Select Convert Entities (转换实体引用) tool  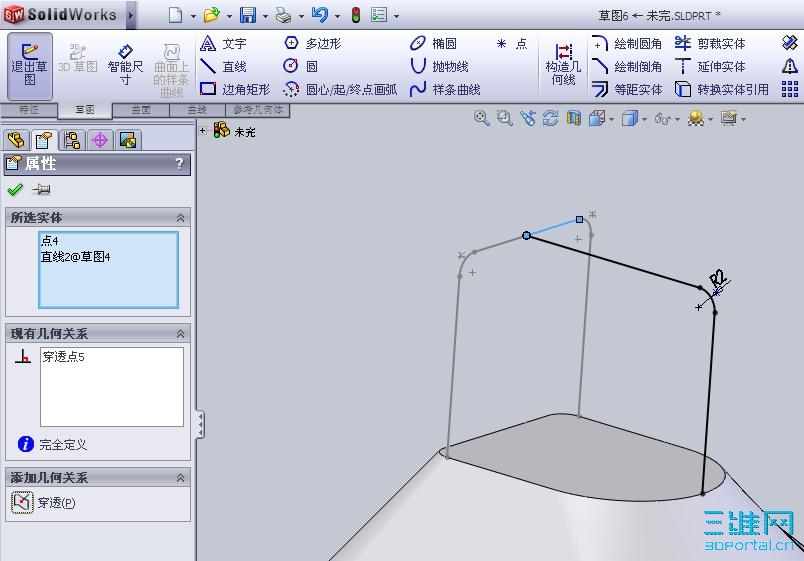point(722,89)
